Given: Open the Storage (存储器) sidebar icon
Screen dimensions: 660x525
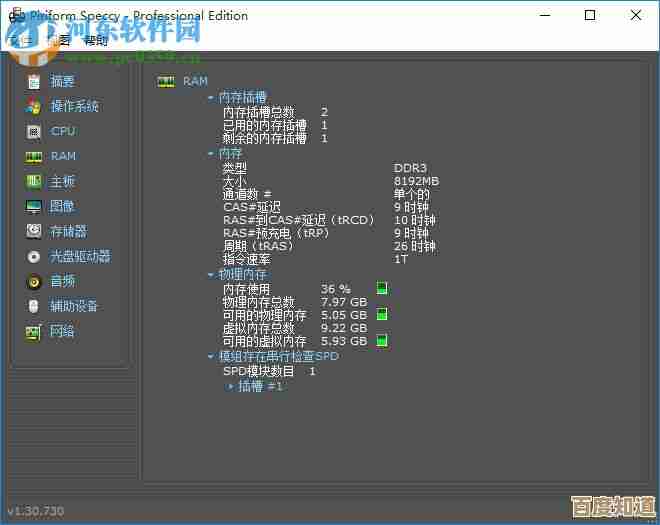Looking at the screenshot, I should (x=34, y=231).
